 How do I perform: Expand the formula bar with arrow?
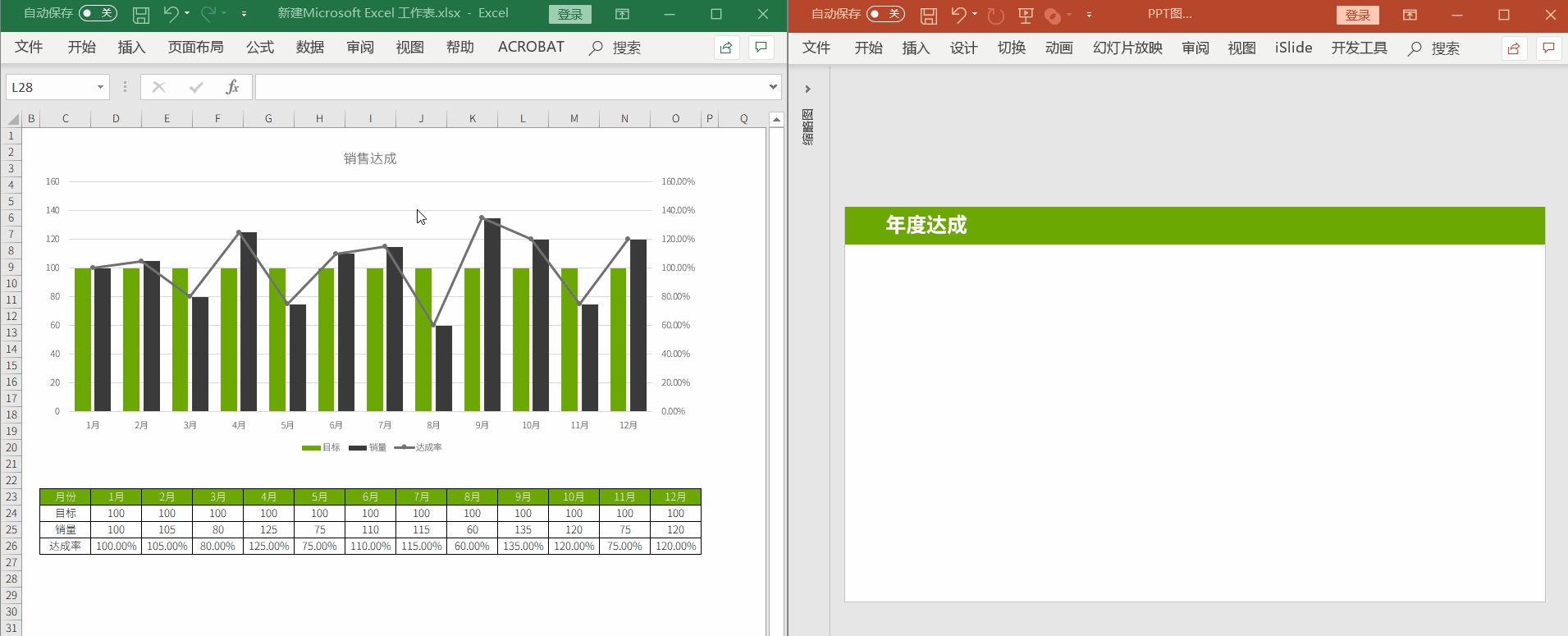773,87
